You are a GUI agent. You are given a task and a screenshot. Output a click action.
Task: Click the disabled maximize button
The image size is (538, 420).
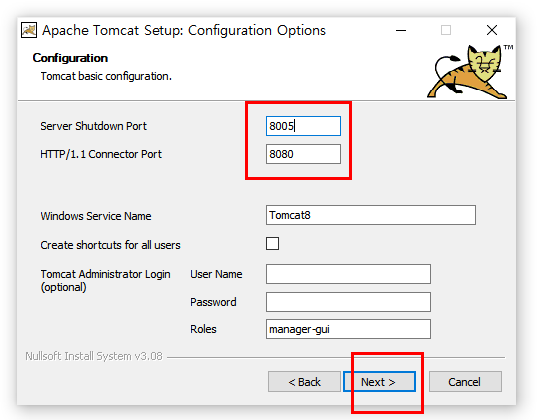pos(446,30)
